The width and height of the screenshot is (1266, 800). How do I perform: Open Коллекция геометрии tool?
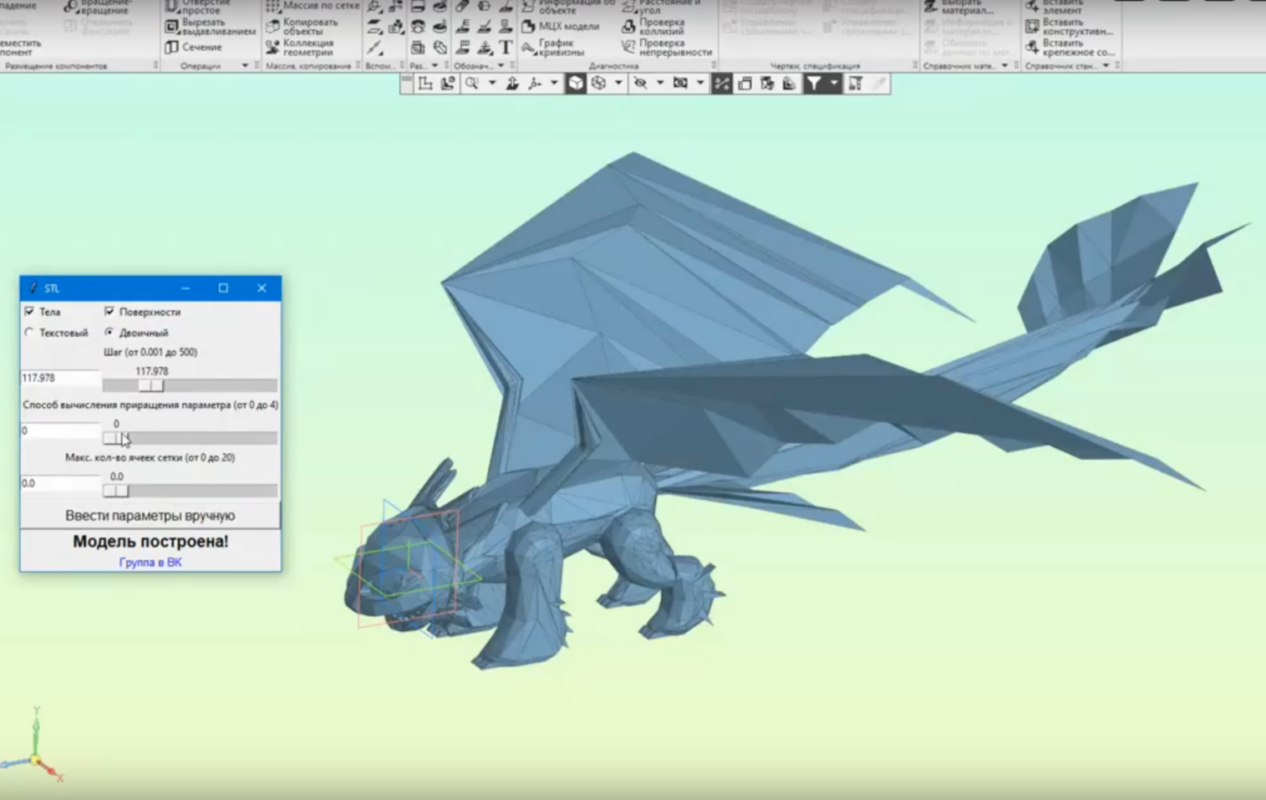coord(300,47)
